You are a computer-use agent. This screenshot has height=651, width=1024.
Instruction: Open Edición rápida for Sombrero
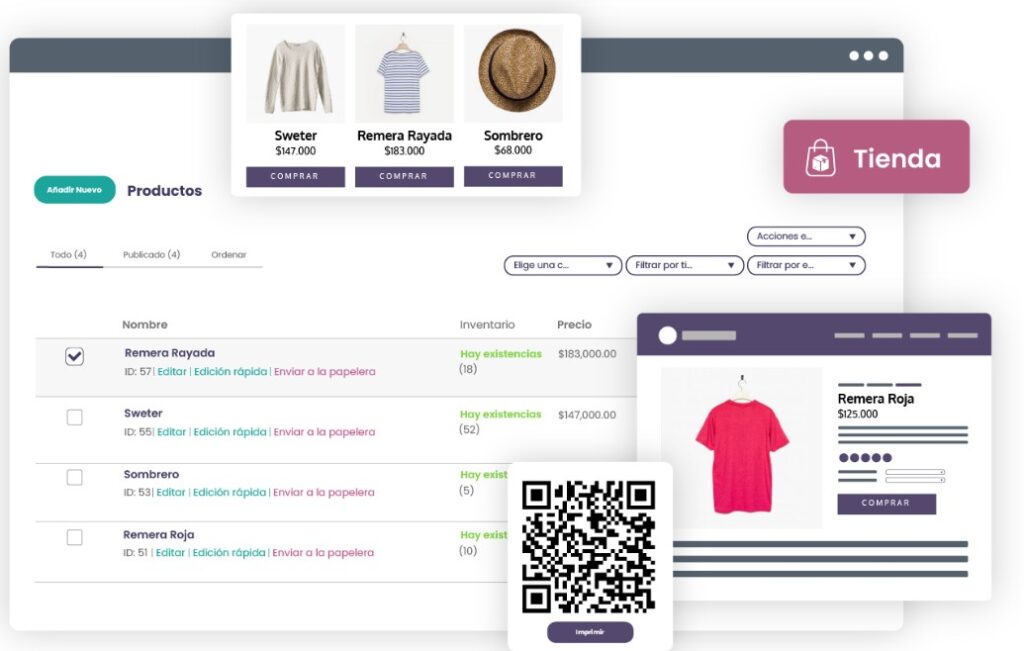tap(229, 492)
